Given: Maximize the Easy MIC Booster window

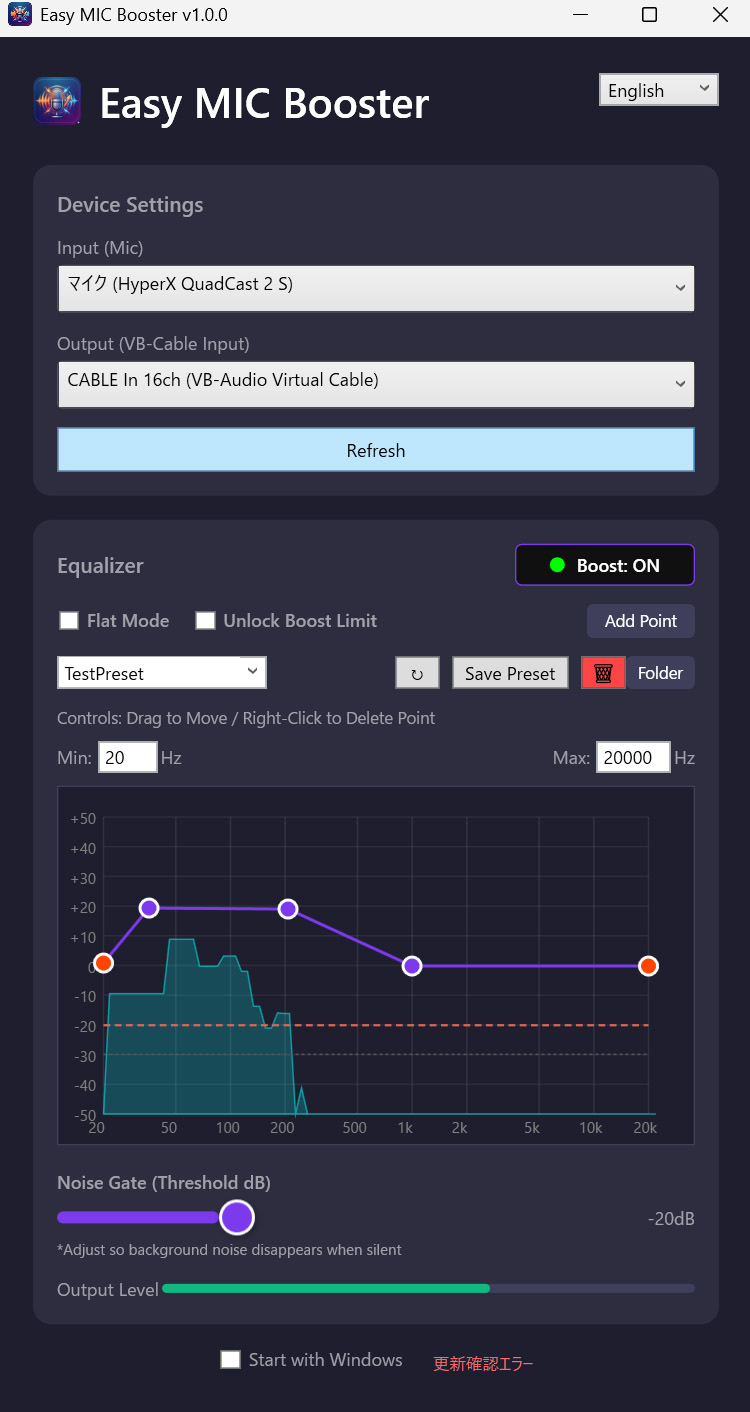Looking at the screenshot, I should [649, 15].
